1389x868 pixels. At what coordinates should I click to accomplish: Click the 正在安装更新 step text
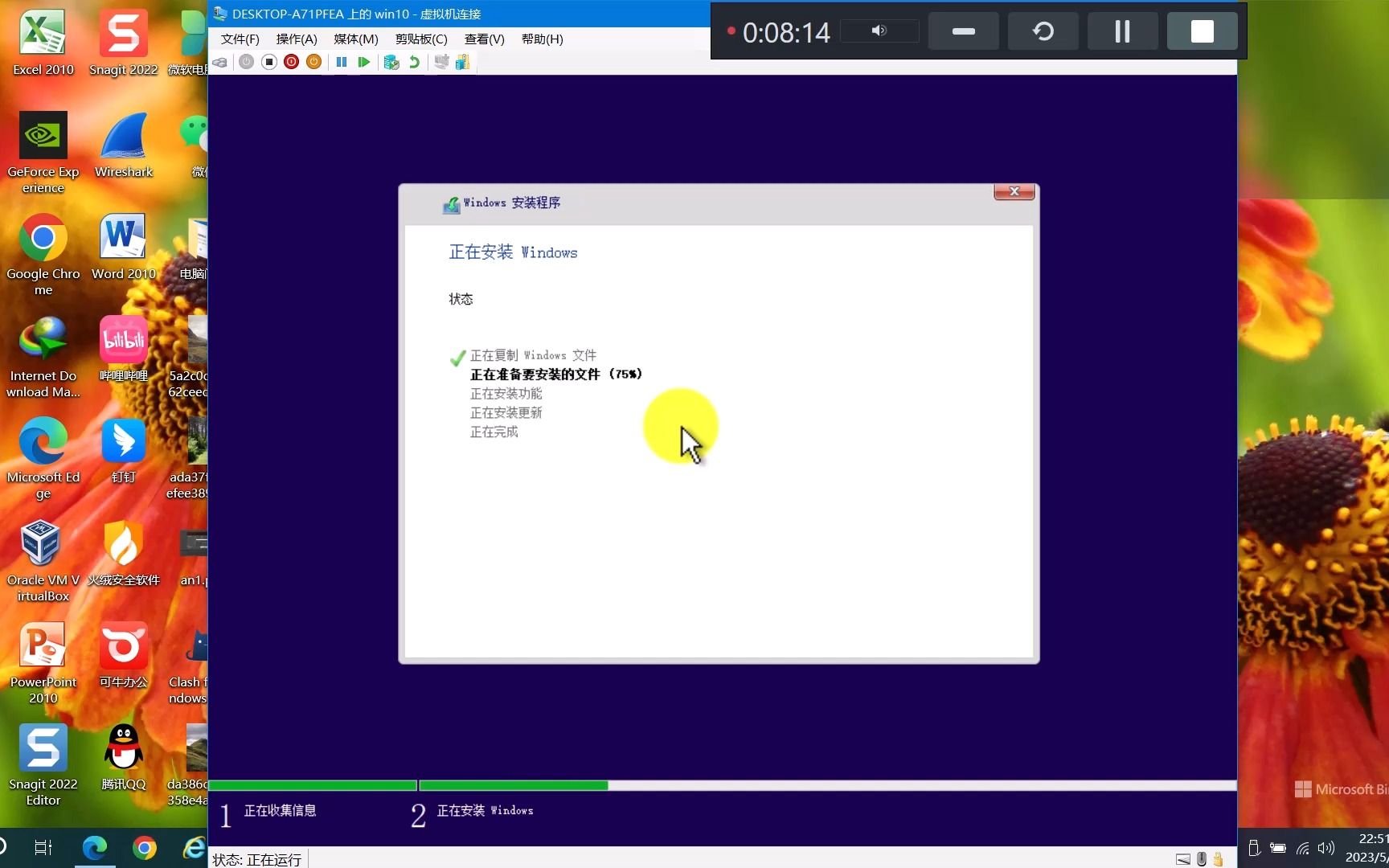pyautogui.click(x=506, y=413)
